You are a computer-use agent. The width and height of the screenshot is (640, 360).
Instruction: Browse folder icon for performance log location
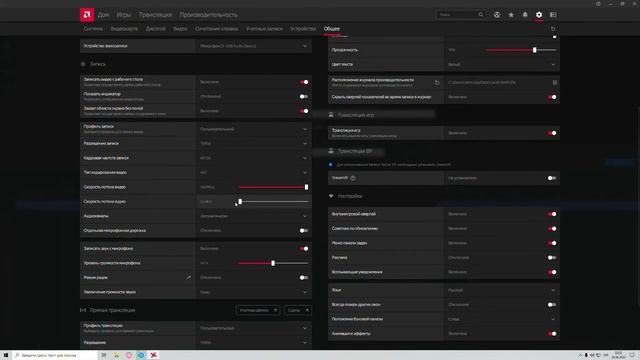click(x=555, y=82)
